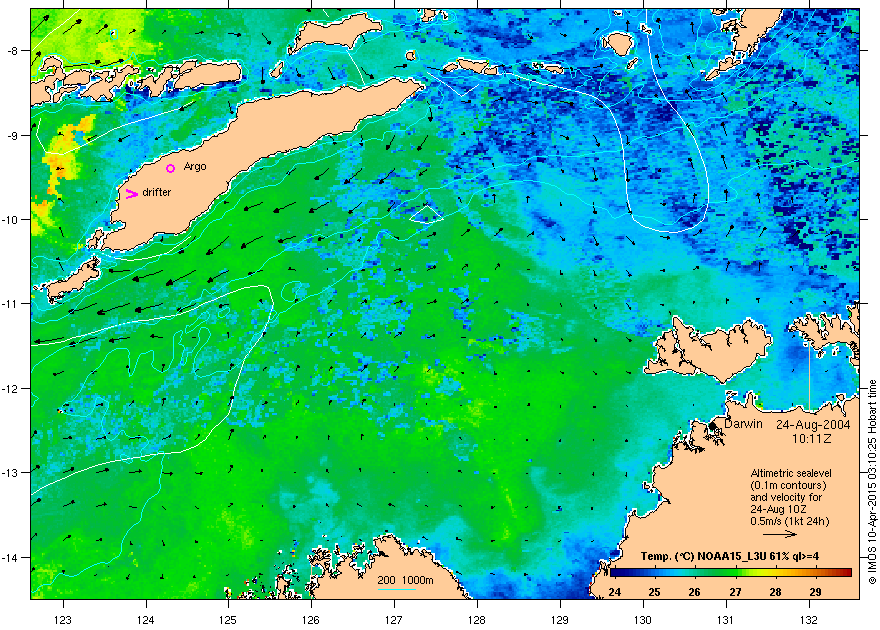Image resolution: width=880 pixels, height=630 pixels.
Task: Click the temperature colorbar near 27
Action: (x=735, y=573)
